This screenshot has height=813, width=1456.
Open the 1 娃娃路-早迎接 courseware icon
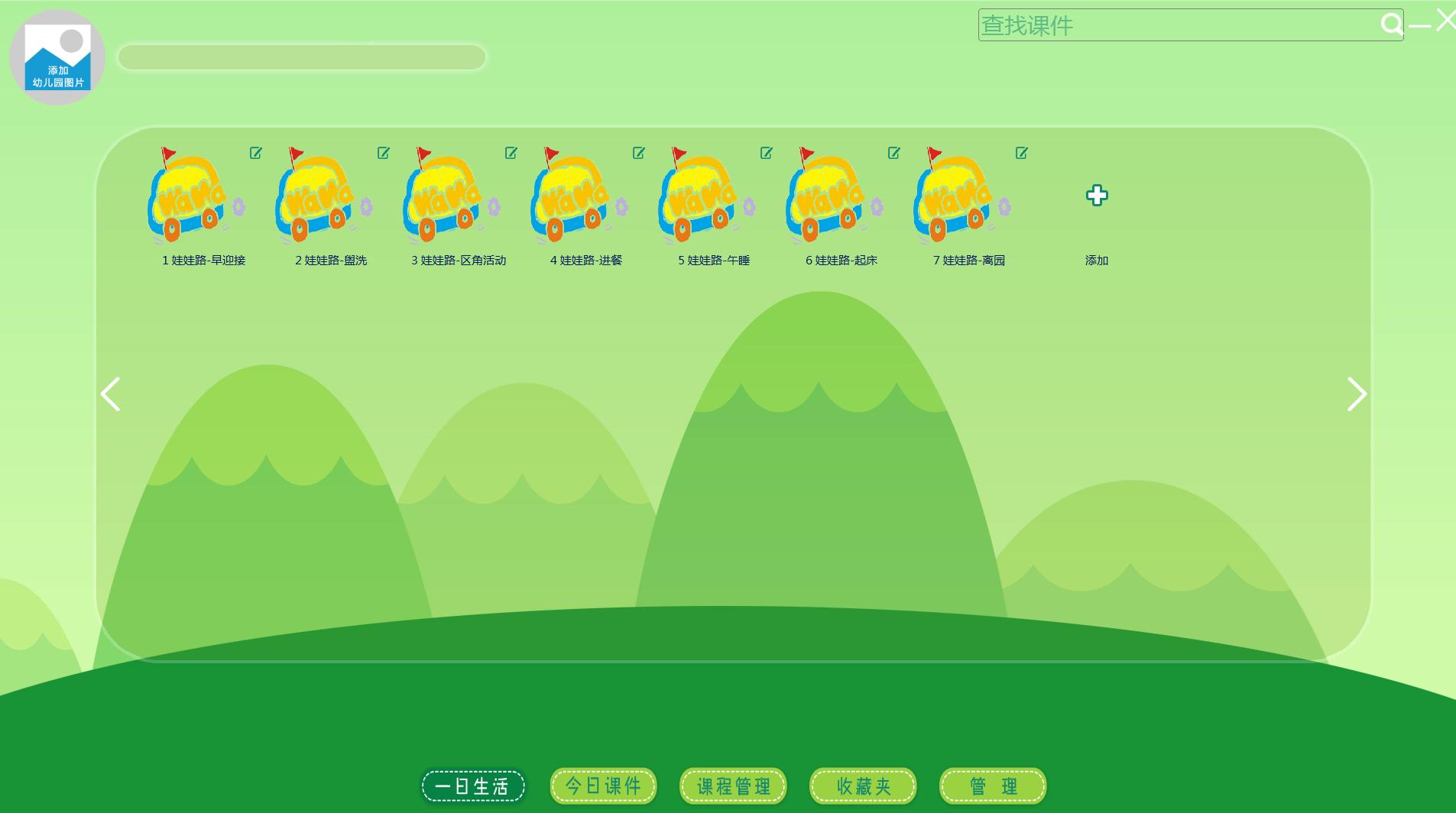[x=196, y=196]
